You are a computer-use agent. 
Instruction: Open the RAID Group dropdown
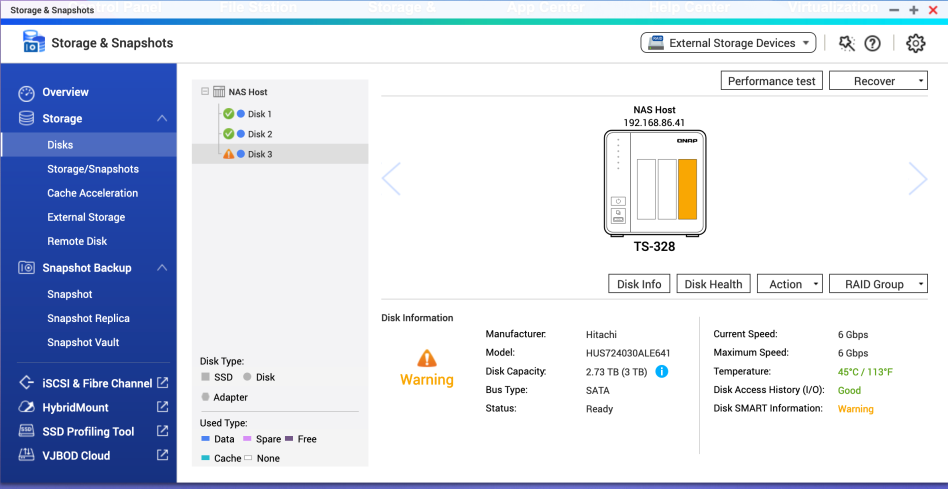[878, 284]
